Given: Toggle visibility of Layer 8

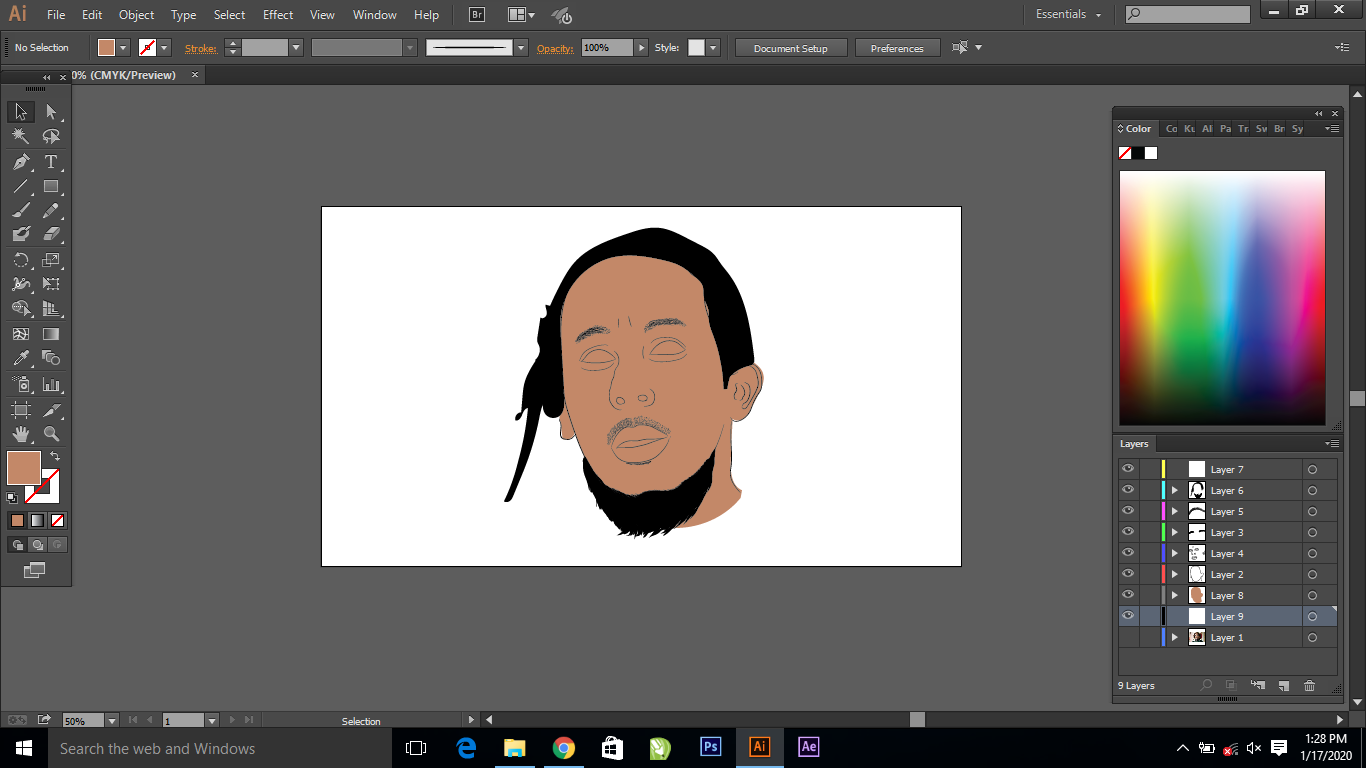Looking at the screenshot, I should point(1128,595).
